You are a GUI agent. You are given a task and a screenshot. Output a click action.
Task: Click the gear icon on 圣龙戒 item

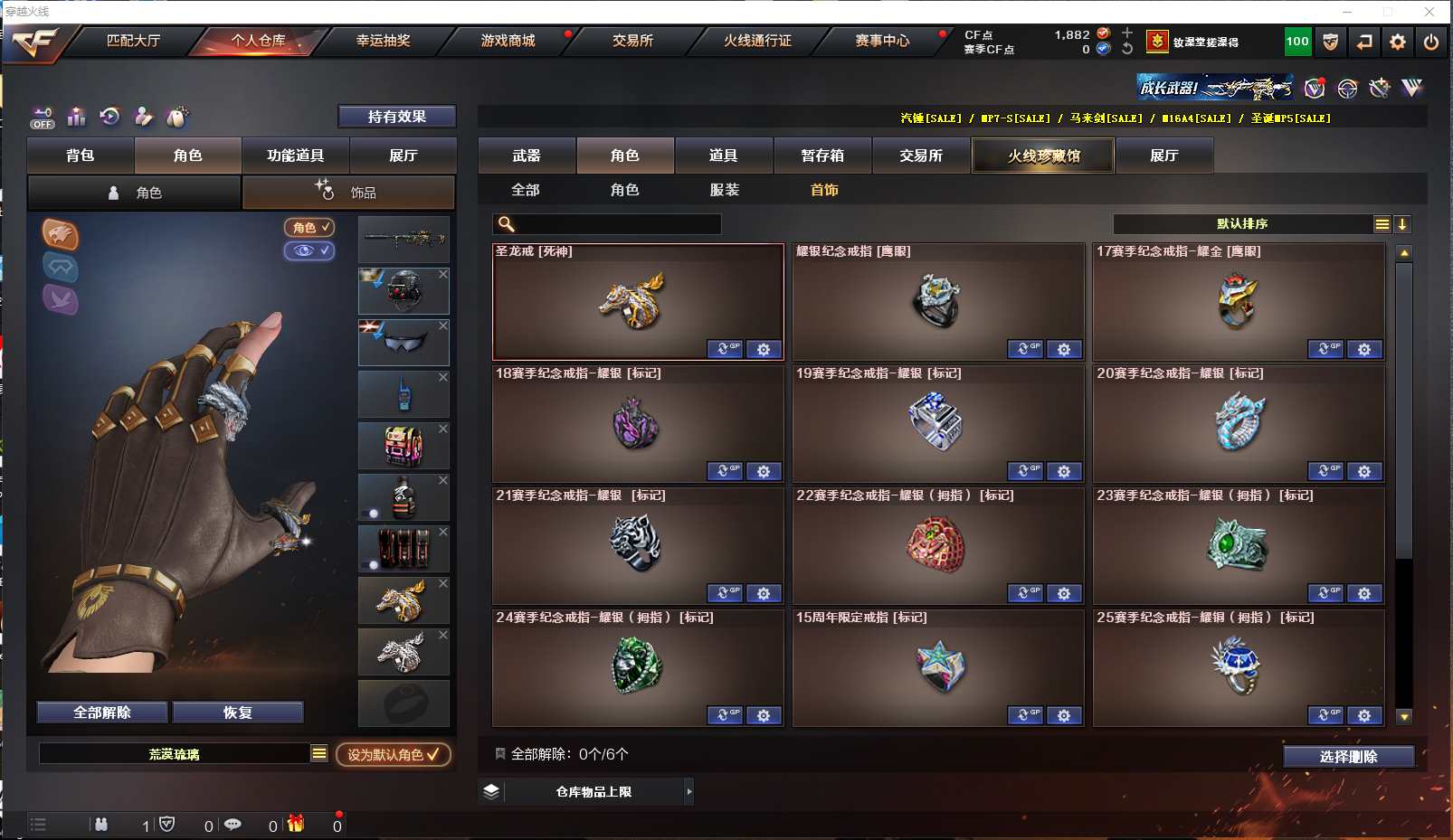coord(764,349)
